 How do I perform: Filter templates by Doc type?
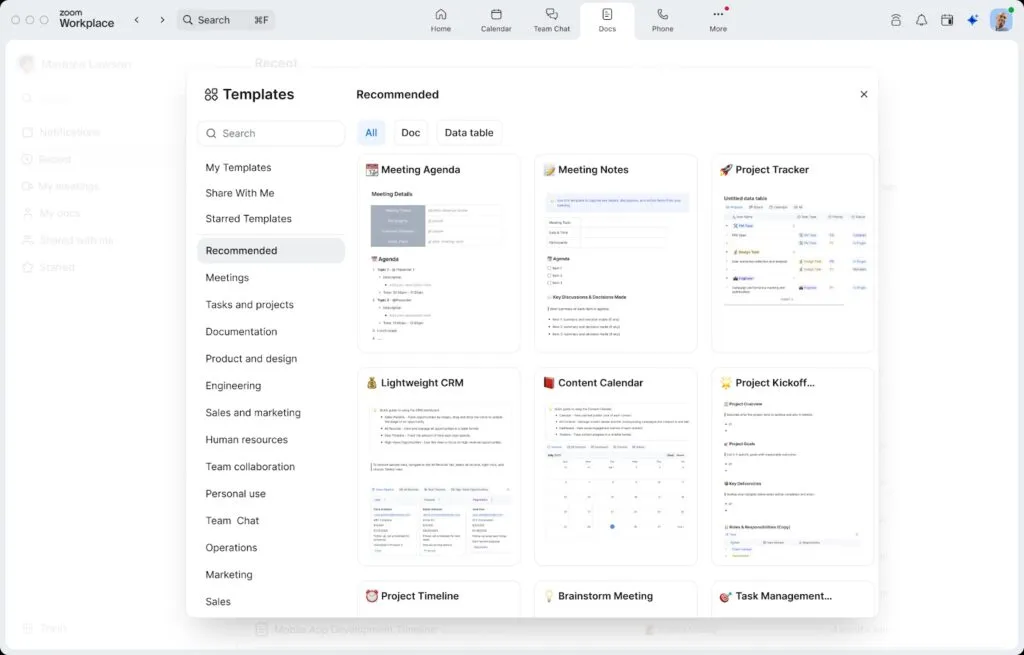tap(411, 133)
